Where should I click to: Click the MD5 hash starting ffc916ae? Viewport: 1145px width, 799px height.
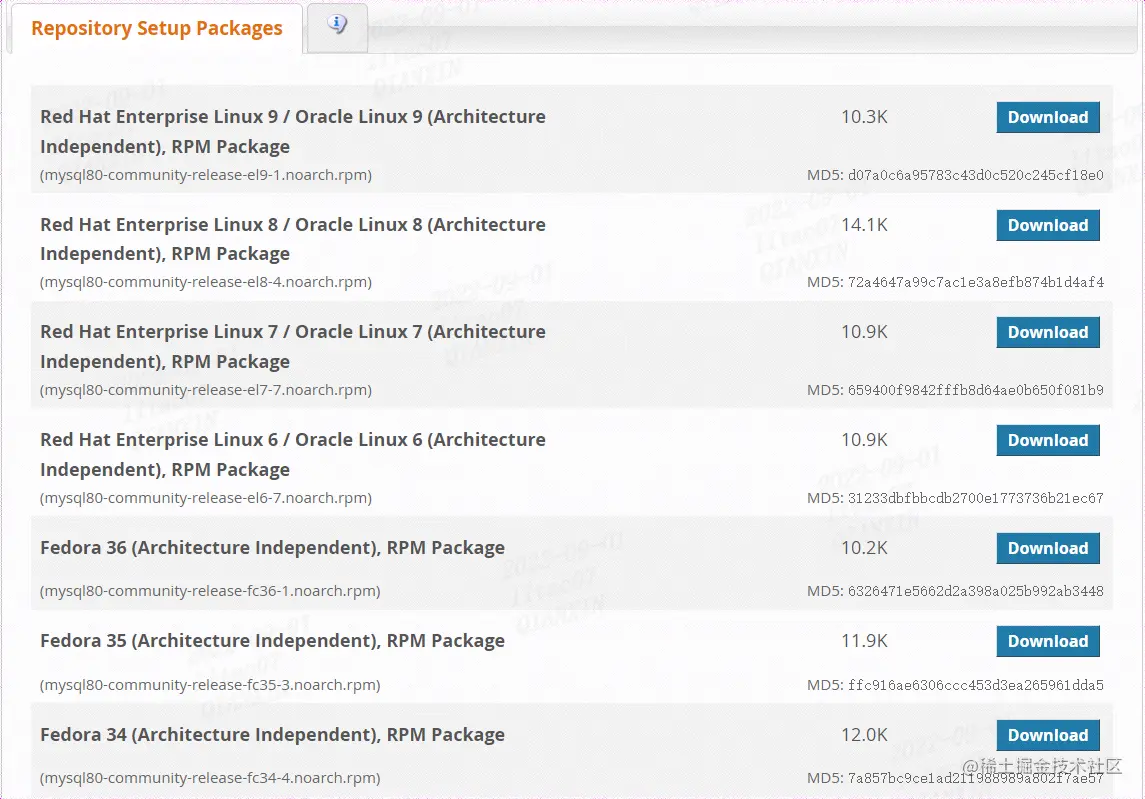tap(976, 685)
